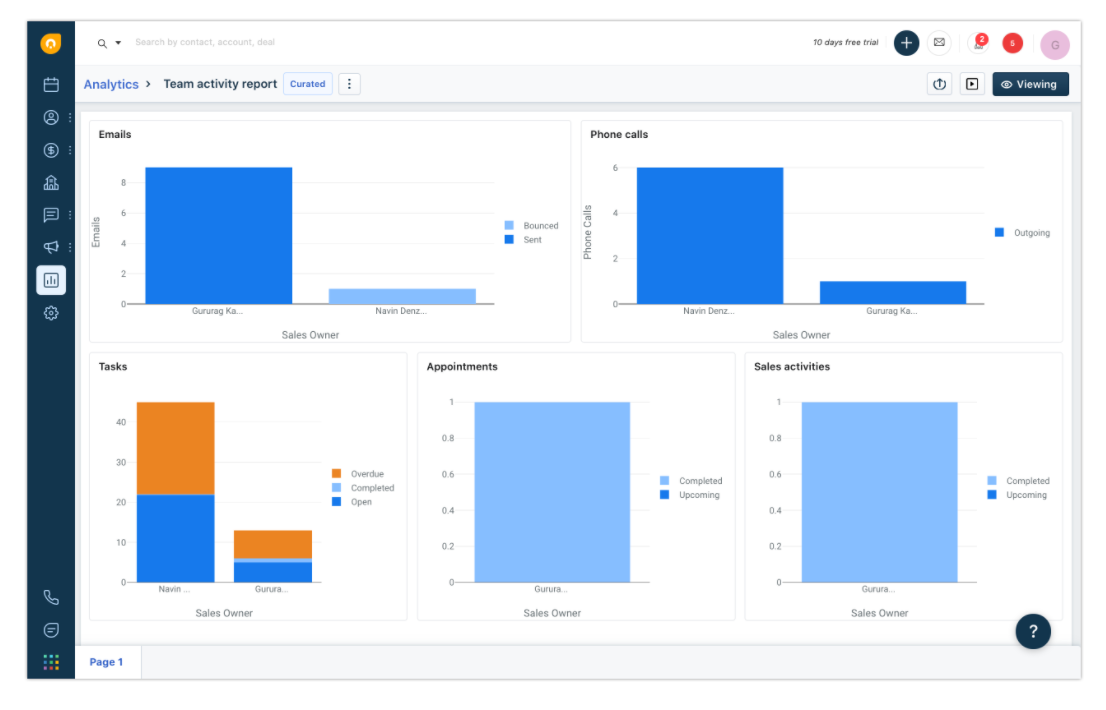Viewport: 1106px width, 710px height.
Task: Open Deals dollar icon in sidebar
Action: point(51,150)
